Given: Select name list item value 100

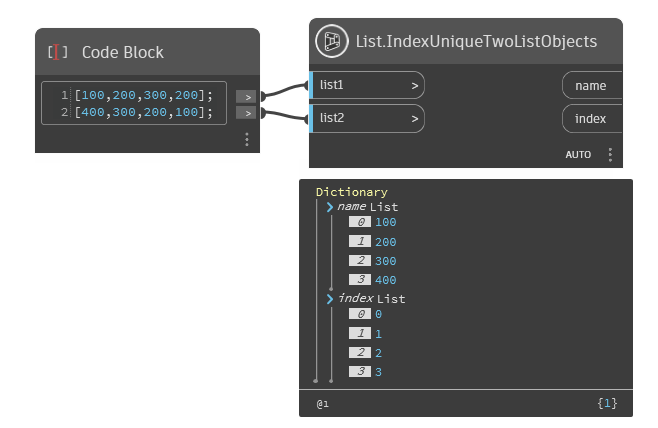Looking at the screenshot, I should (x=386, y=222).
